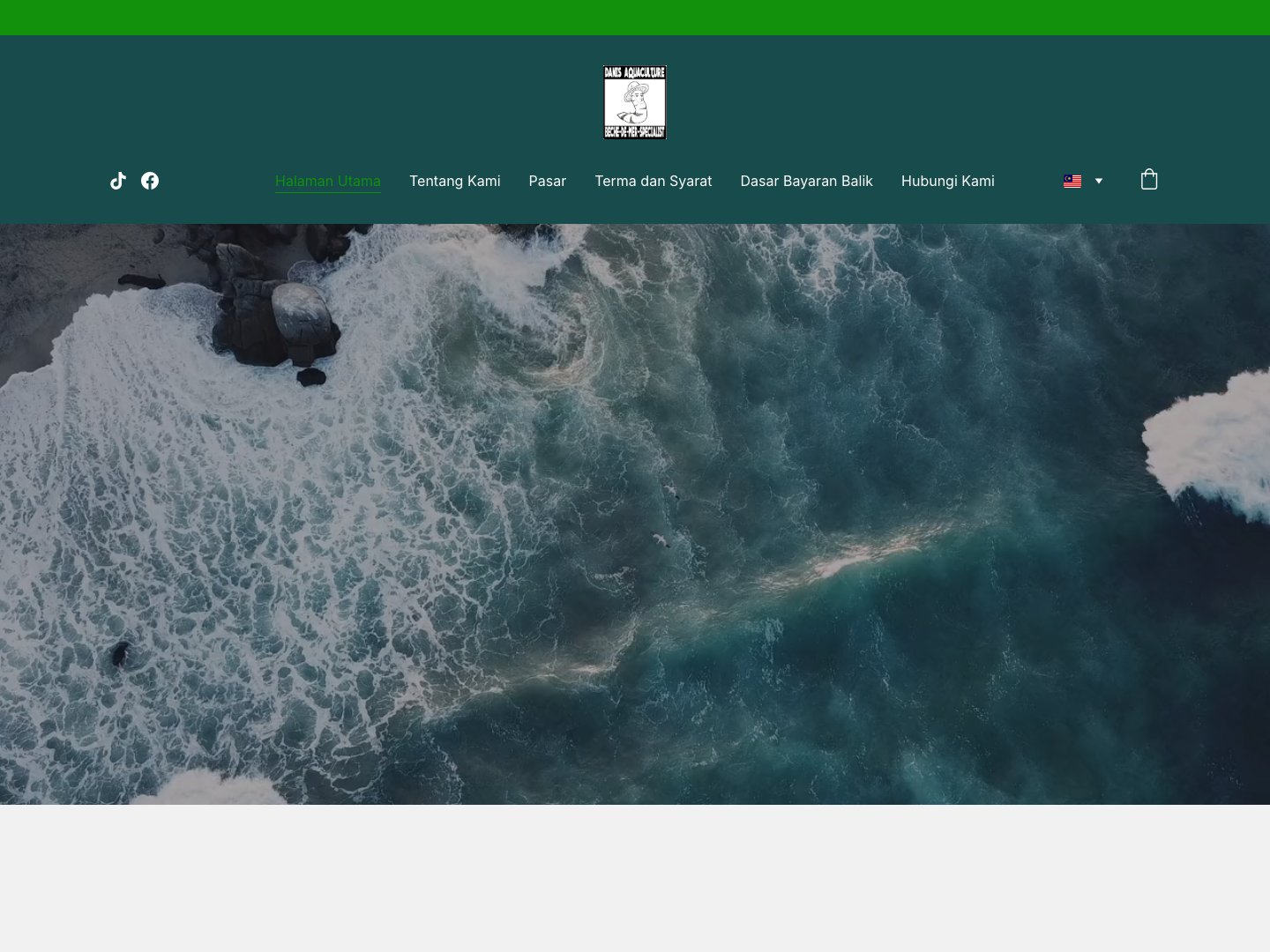Open the Facebook page icon
Image resolution: width=1270 pixels, height=952 pixels.
click(150, 181)
